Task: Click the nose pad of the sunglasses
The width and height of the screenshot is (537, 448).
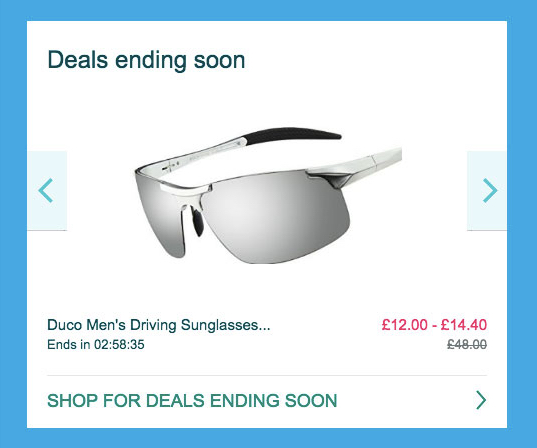Action: pyautogui.click(x=197, y=222)
